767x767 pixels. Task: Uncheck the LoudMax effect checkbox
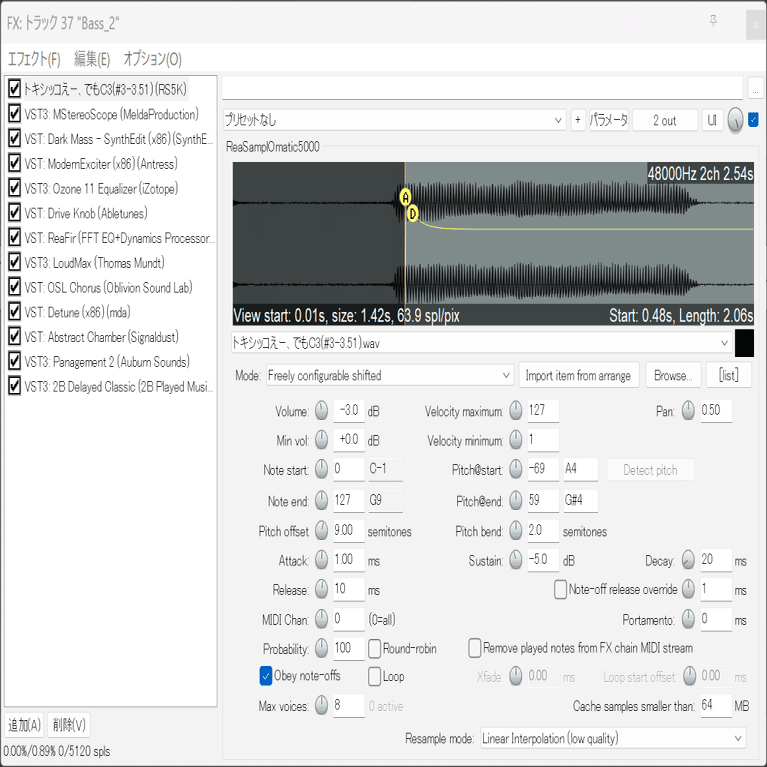14,263
